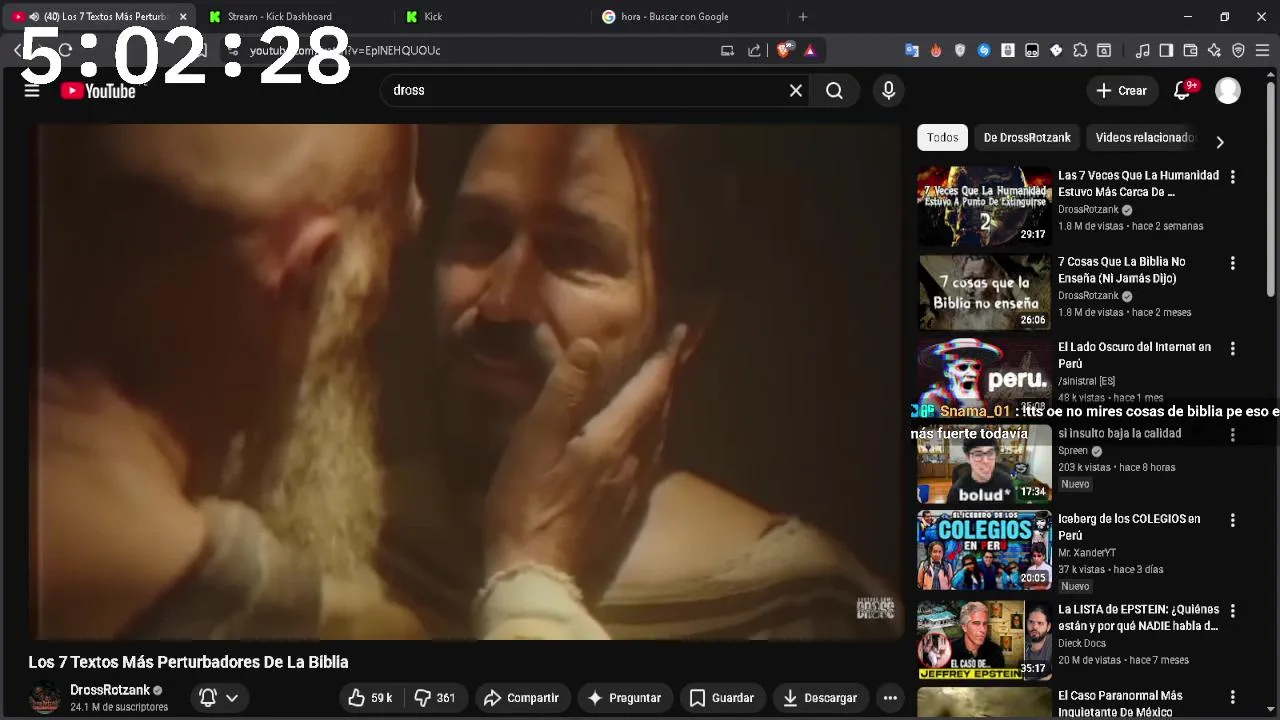Open the flame extension icon
Screen dimensions: 1280x720
tap(936, 50)
